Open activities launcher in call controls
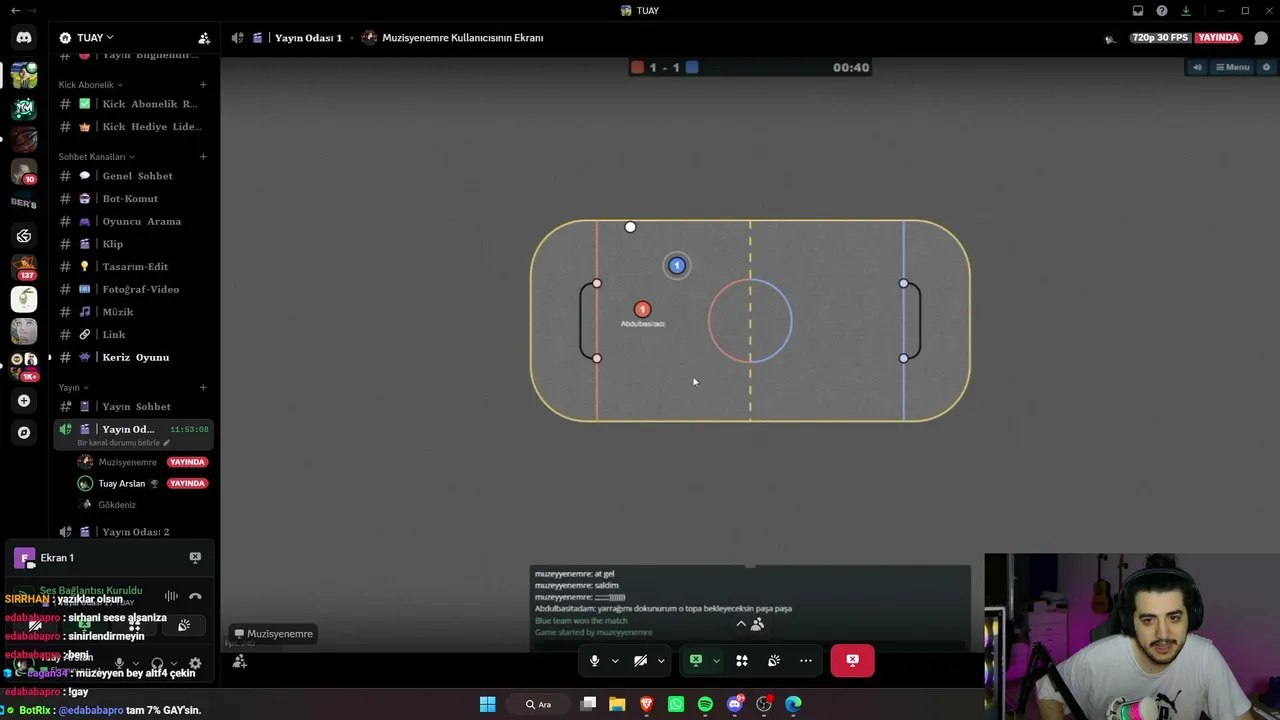The width and height of the screenshot is (1280, 720). click(x=742, y=660)
